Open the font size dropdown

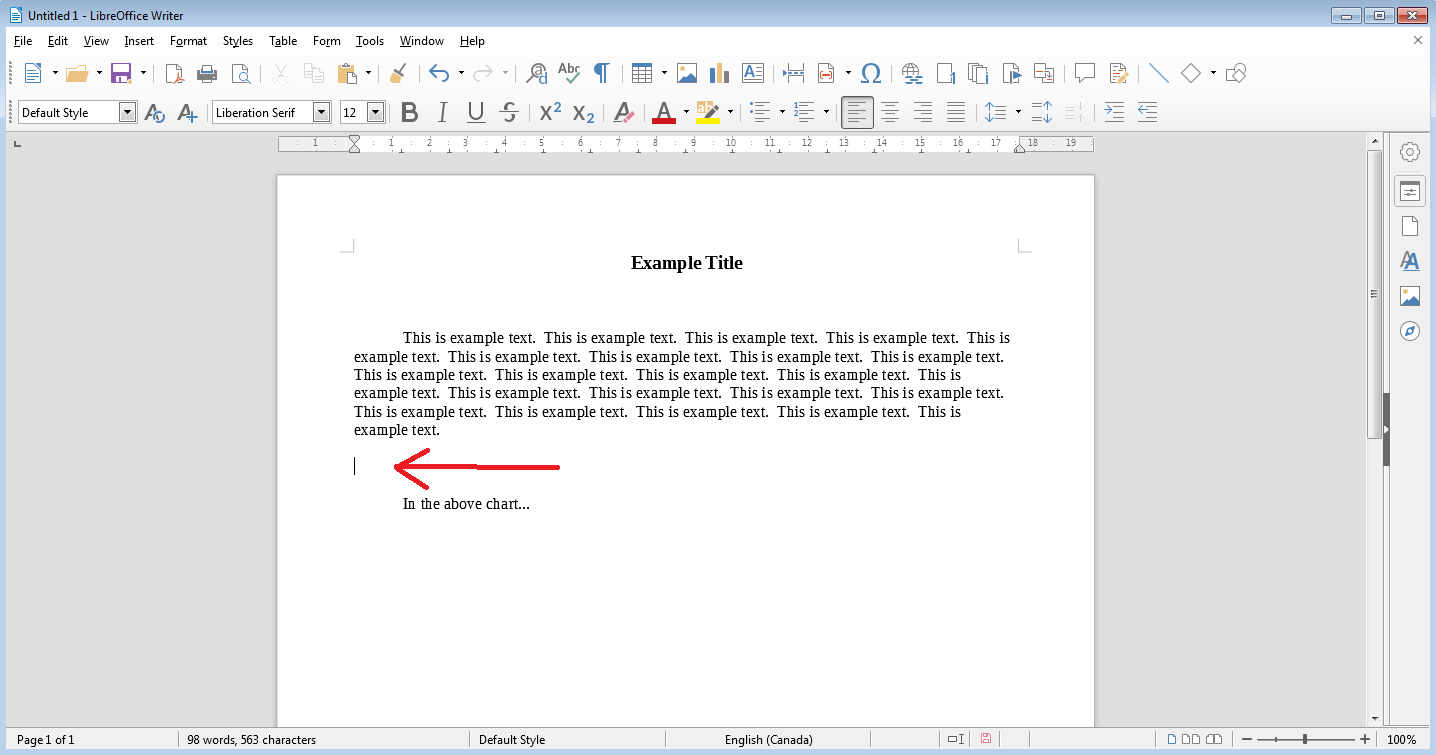tap(375, 112)
